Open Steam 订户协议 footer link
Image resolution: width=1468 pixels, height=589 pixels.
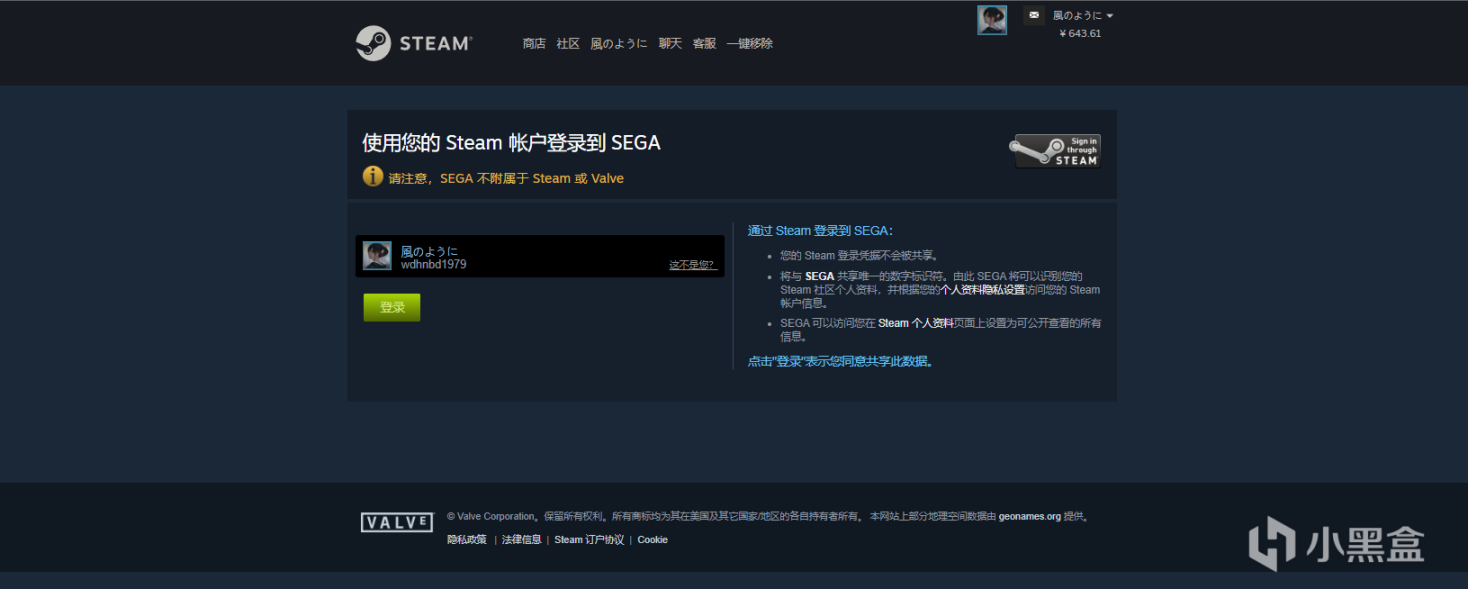pyautogui.click(x=589, y=540)
